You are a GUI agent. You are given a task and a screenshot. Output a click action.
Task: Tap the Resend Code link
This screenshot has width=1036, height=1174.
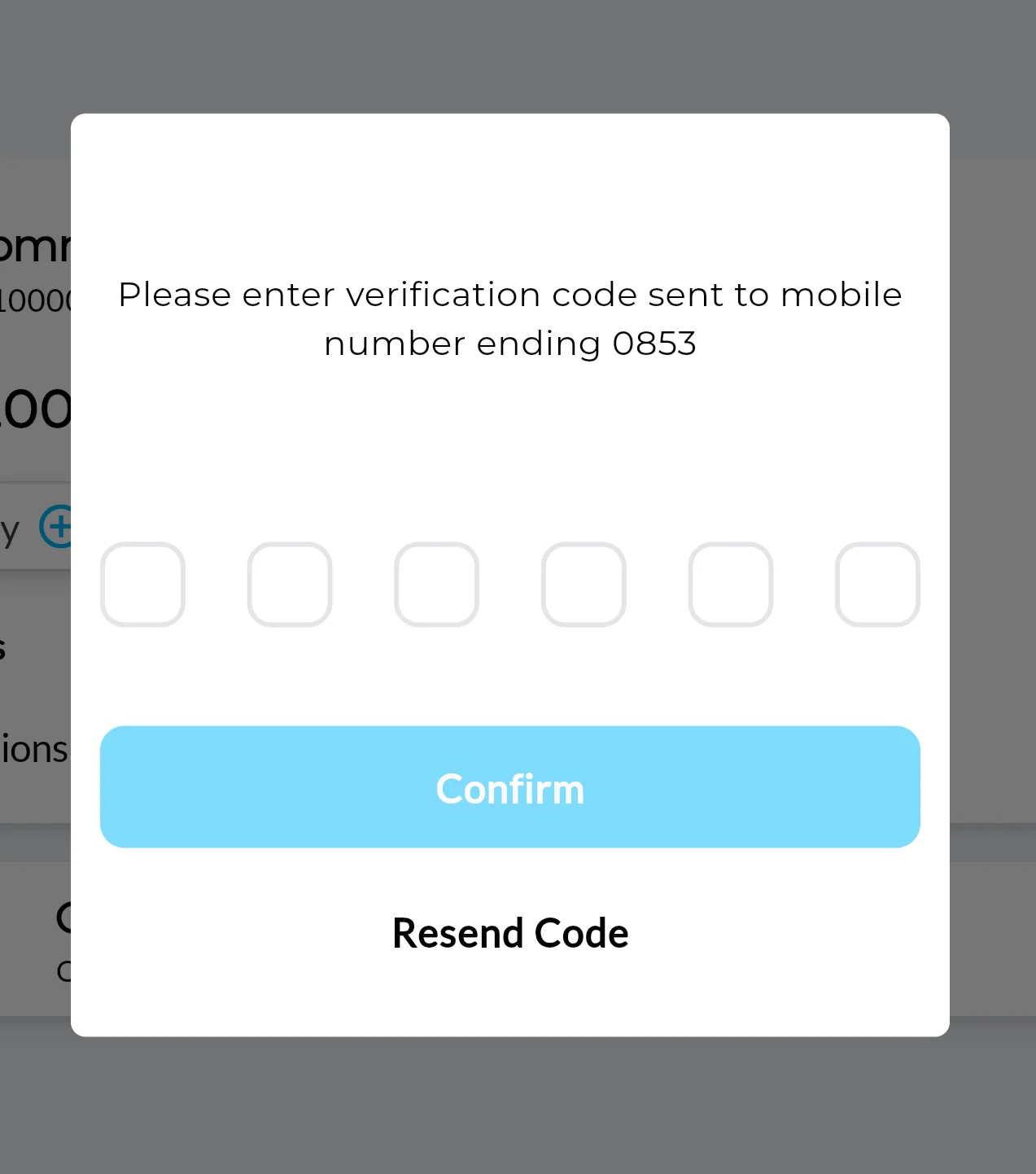510,933
